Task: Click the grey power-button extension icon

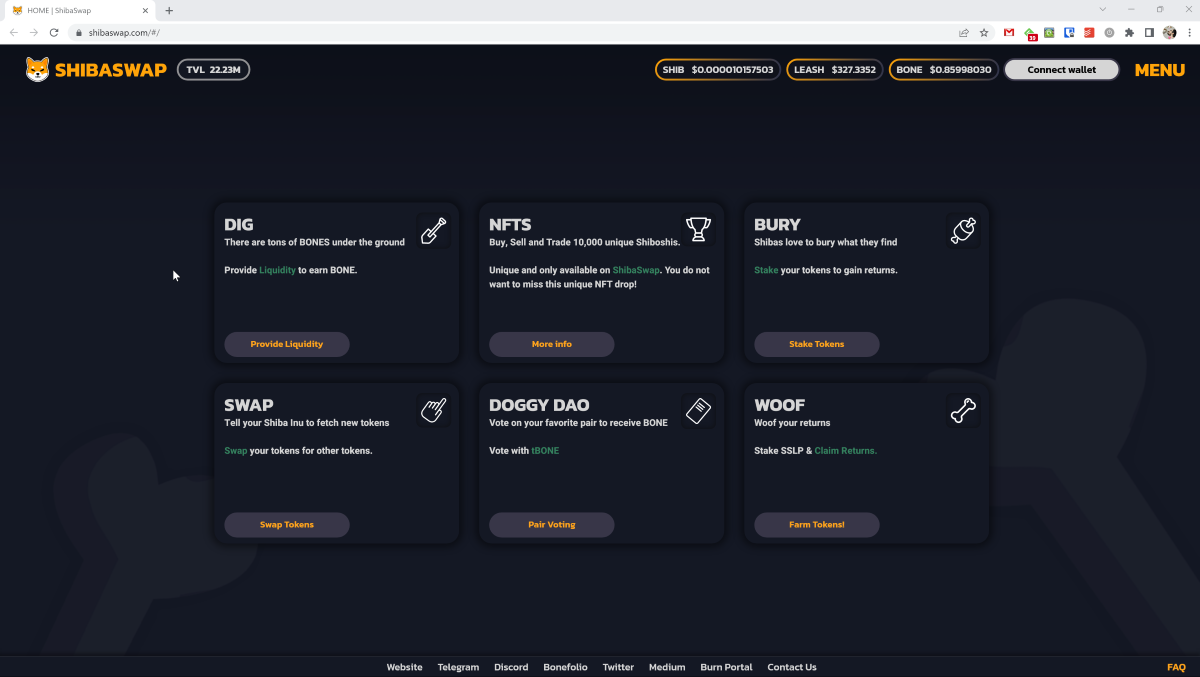Action: (1110, 32)
